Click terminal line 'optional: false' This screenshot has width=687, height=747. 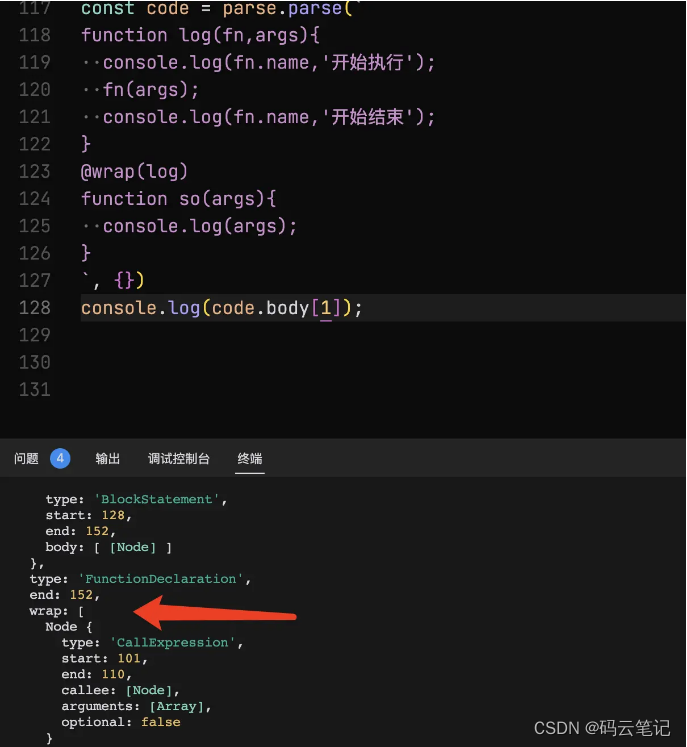point(121,722)
